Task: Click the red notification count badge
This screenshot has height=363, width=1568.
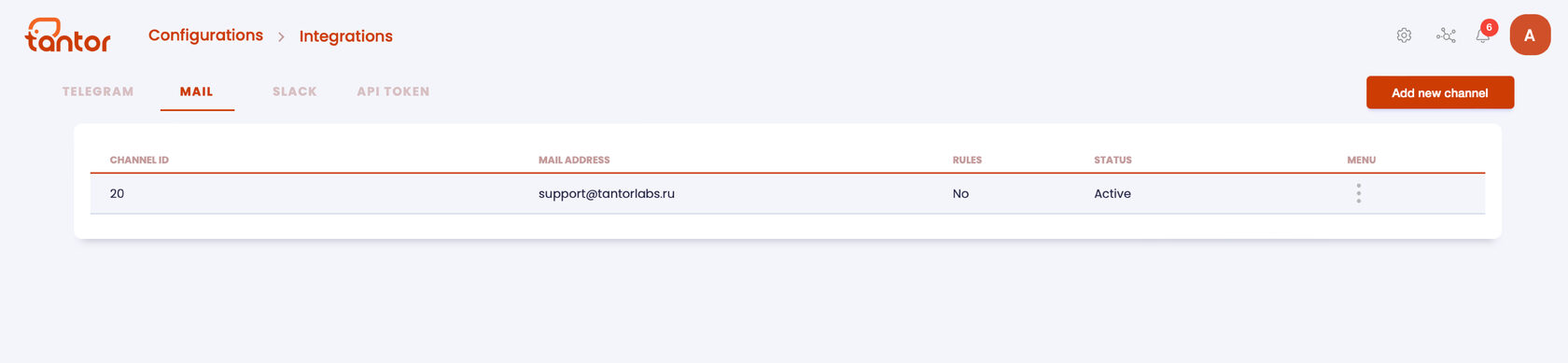Action: (x=1490, y=27)
